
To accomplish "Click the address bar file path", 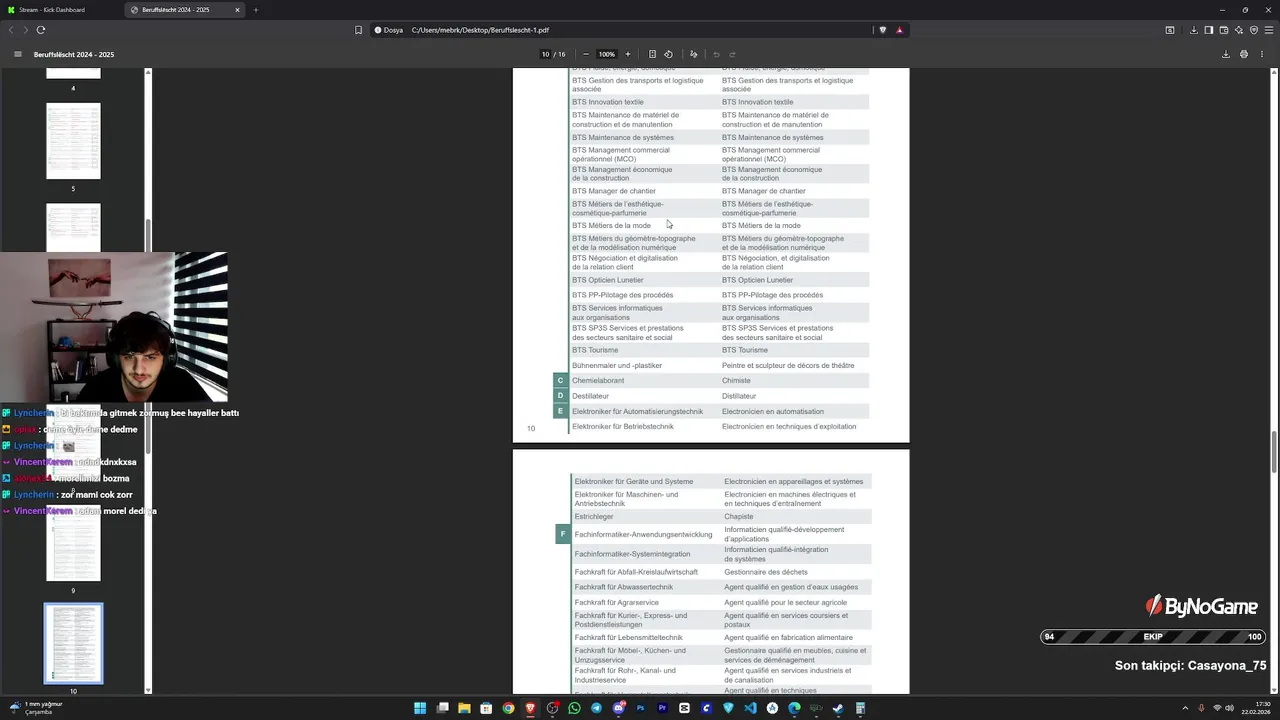I will tap(480, 30).
